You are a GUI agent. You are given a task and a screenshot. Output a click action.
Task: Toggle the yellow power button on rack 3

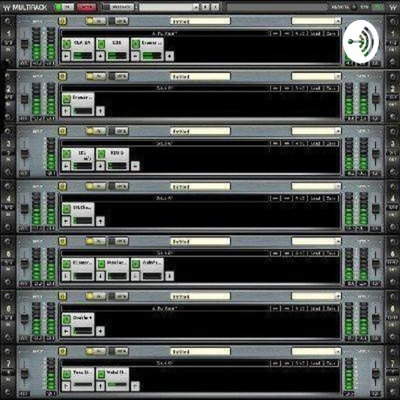(62, 131)
